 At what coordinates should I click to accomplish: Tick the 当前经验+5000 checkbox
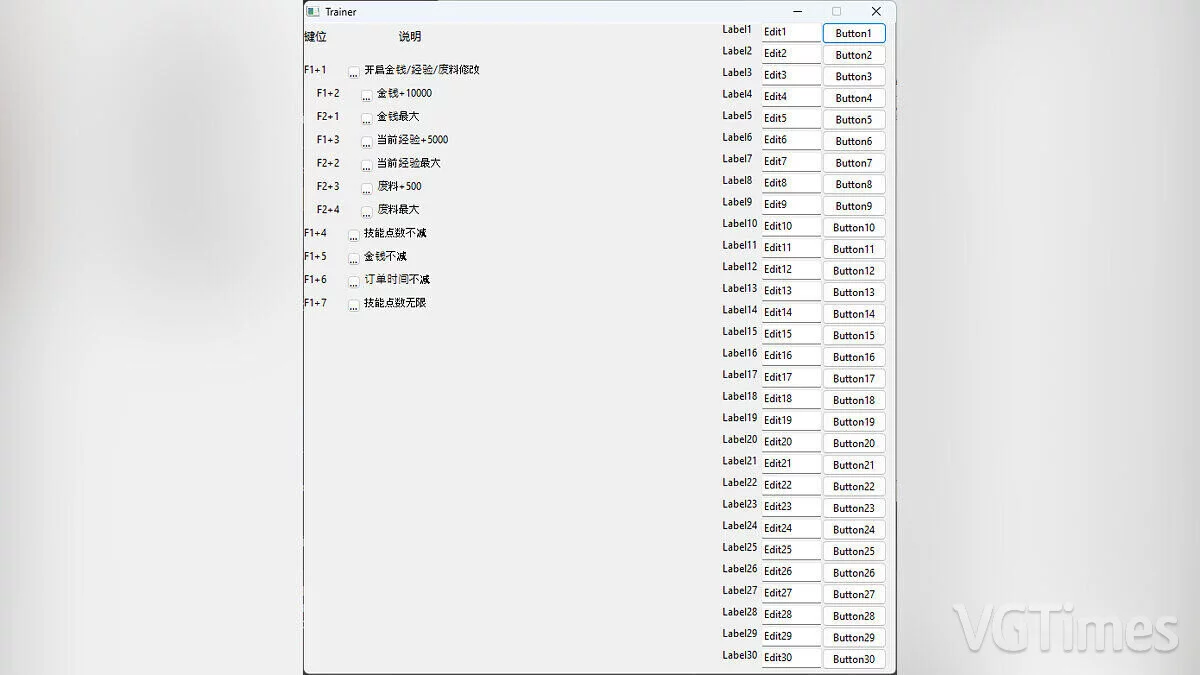[x=367, y=142]
